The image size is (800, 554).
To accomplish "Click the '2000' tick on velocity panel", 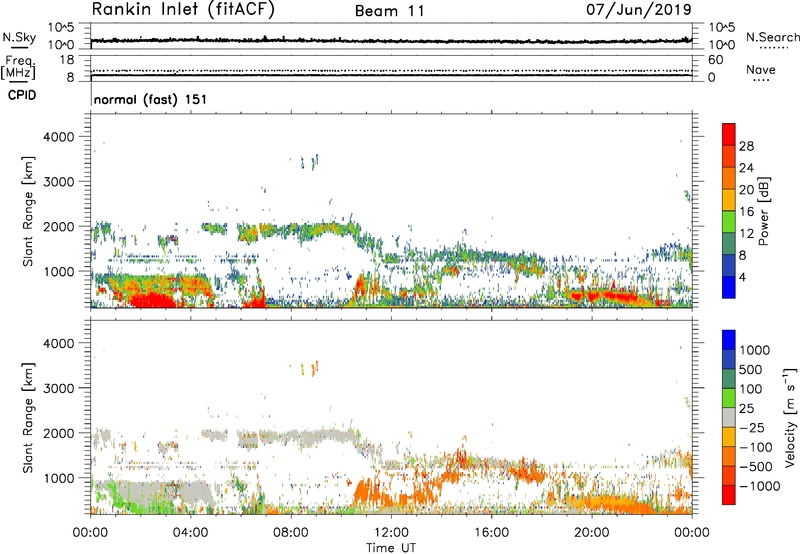I will click(58, 433).
